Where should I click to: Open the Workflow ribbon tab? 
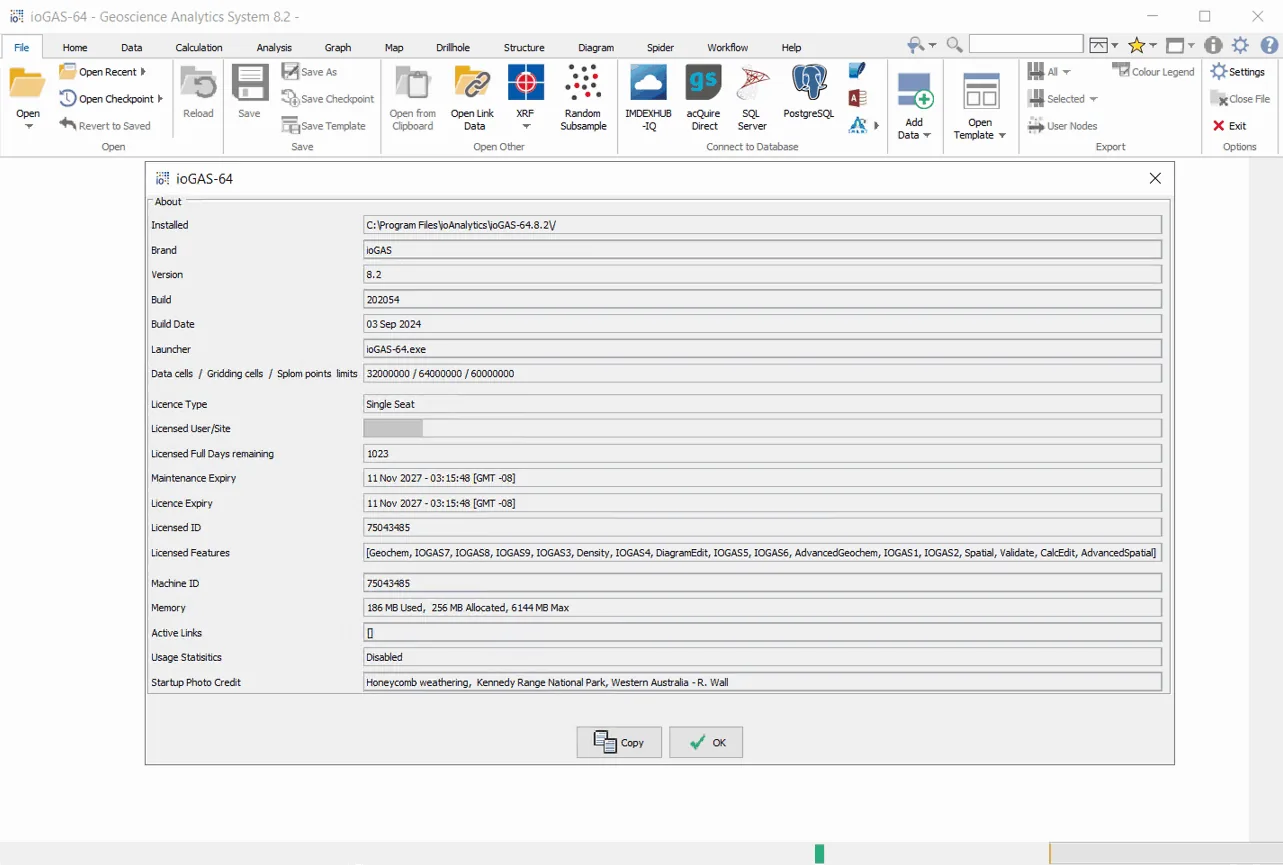(x=728, y=47)
